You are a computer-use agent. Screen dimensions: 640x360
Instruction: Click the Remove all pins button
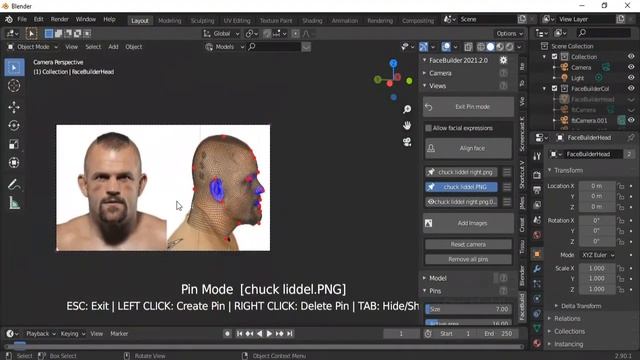[468, 259]
